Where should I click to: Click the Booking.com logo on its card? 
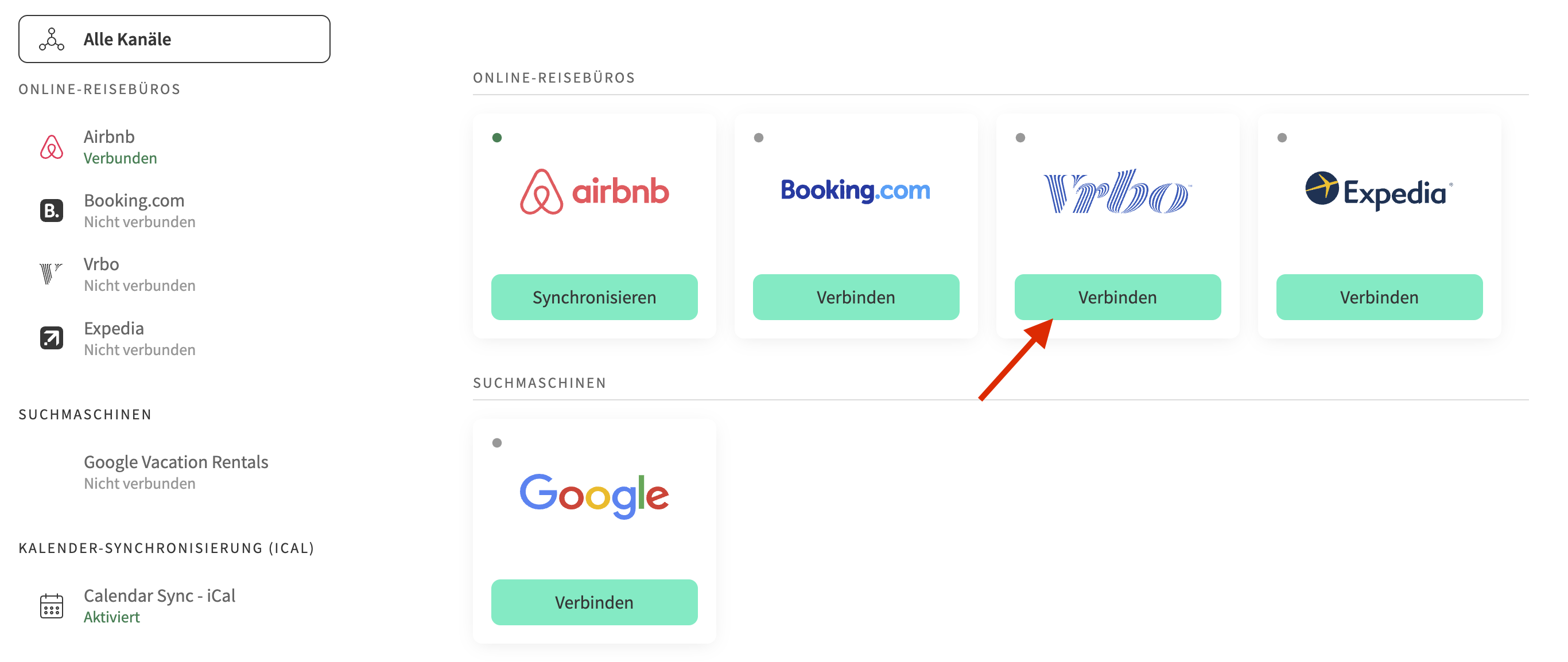point(855,190)
